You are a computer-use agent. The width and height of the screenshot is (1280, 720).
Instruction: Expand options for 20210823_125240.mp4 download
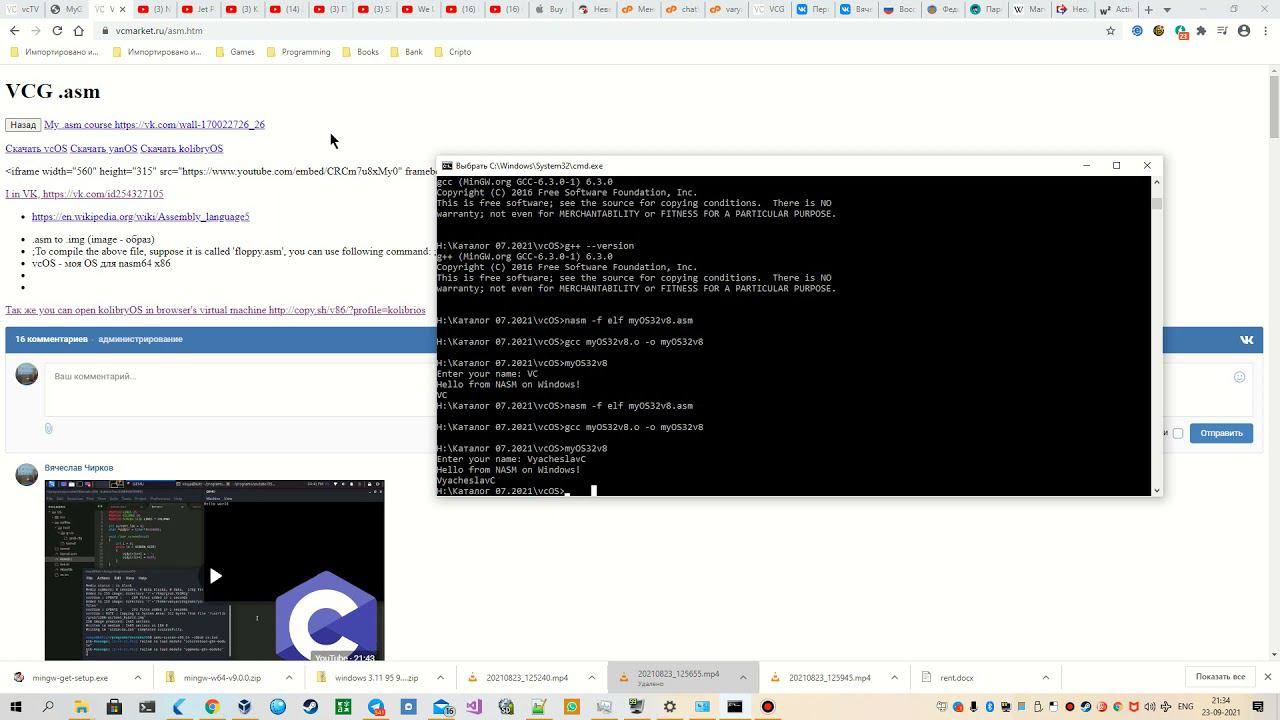coord(594,678)
